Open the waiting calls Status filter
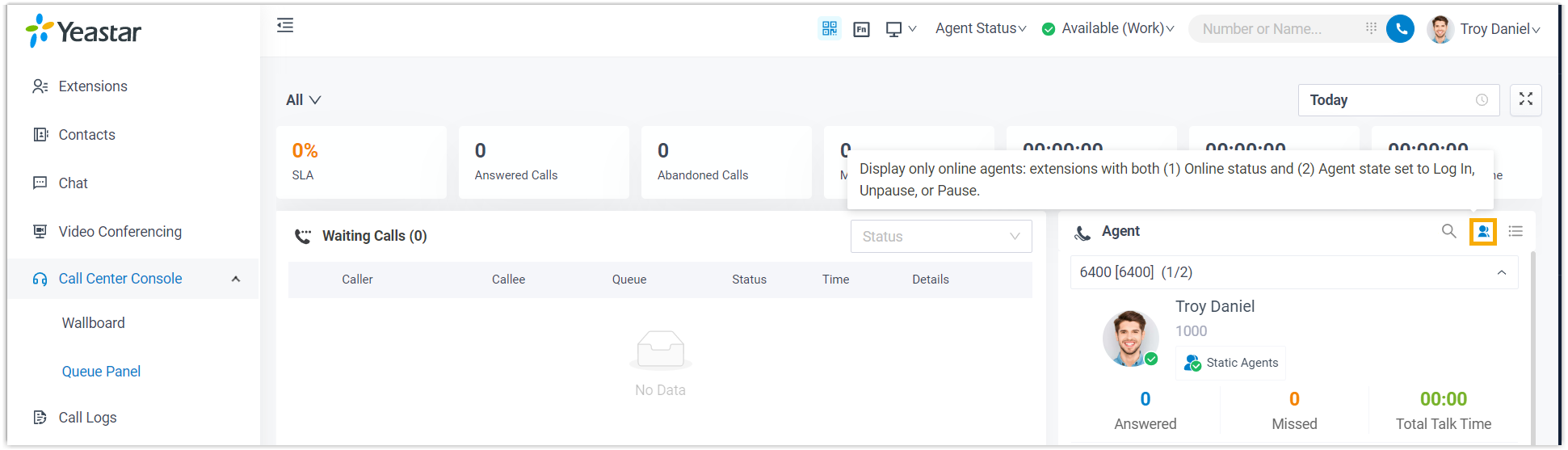The image size is (1568, 450). [940, 237]
